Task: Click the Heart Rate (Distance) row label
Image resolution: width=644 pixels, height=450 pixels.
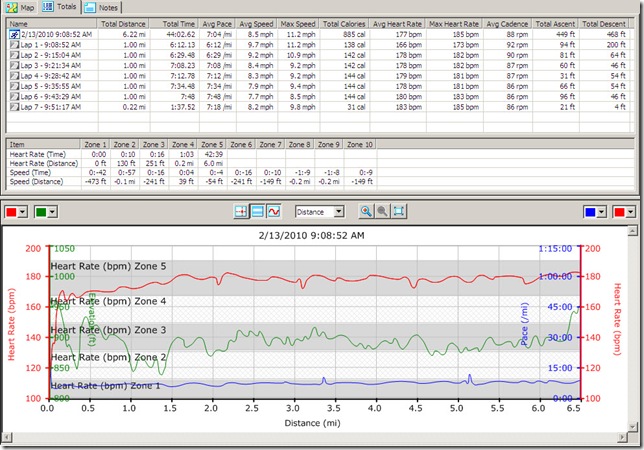Action: coord(44,163)
